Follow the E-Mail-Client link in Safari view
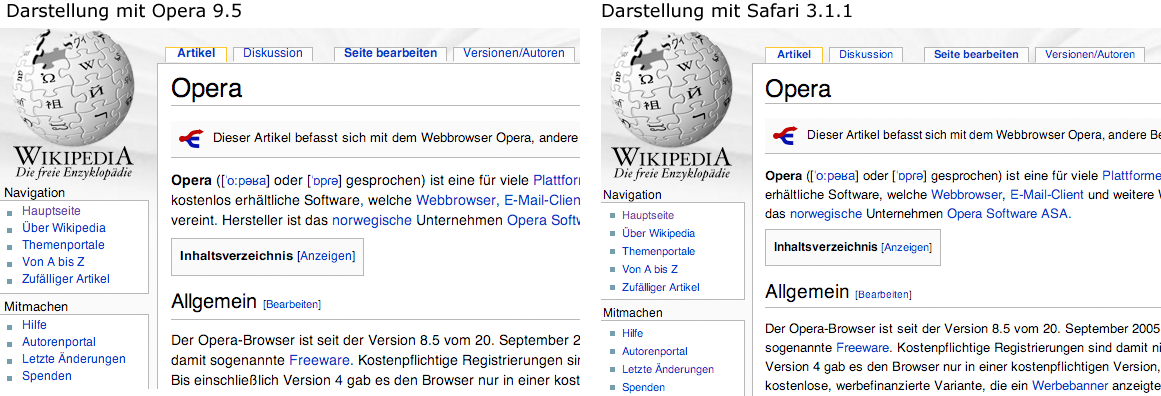Viewport: 1161px width, 396px height. (1046, 195)
